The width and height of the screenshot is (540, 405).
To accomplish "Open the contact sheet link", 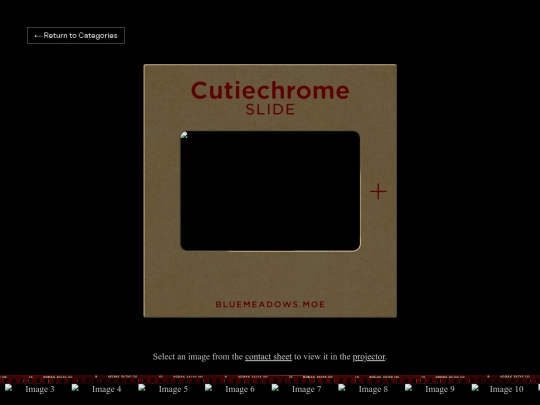I will pyautogui.click(x=268, y=357).
